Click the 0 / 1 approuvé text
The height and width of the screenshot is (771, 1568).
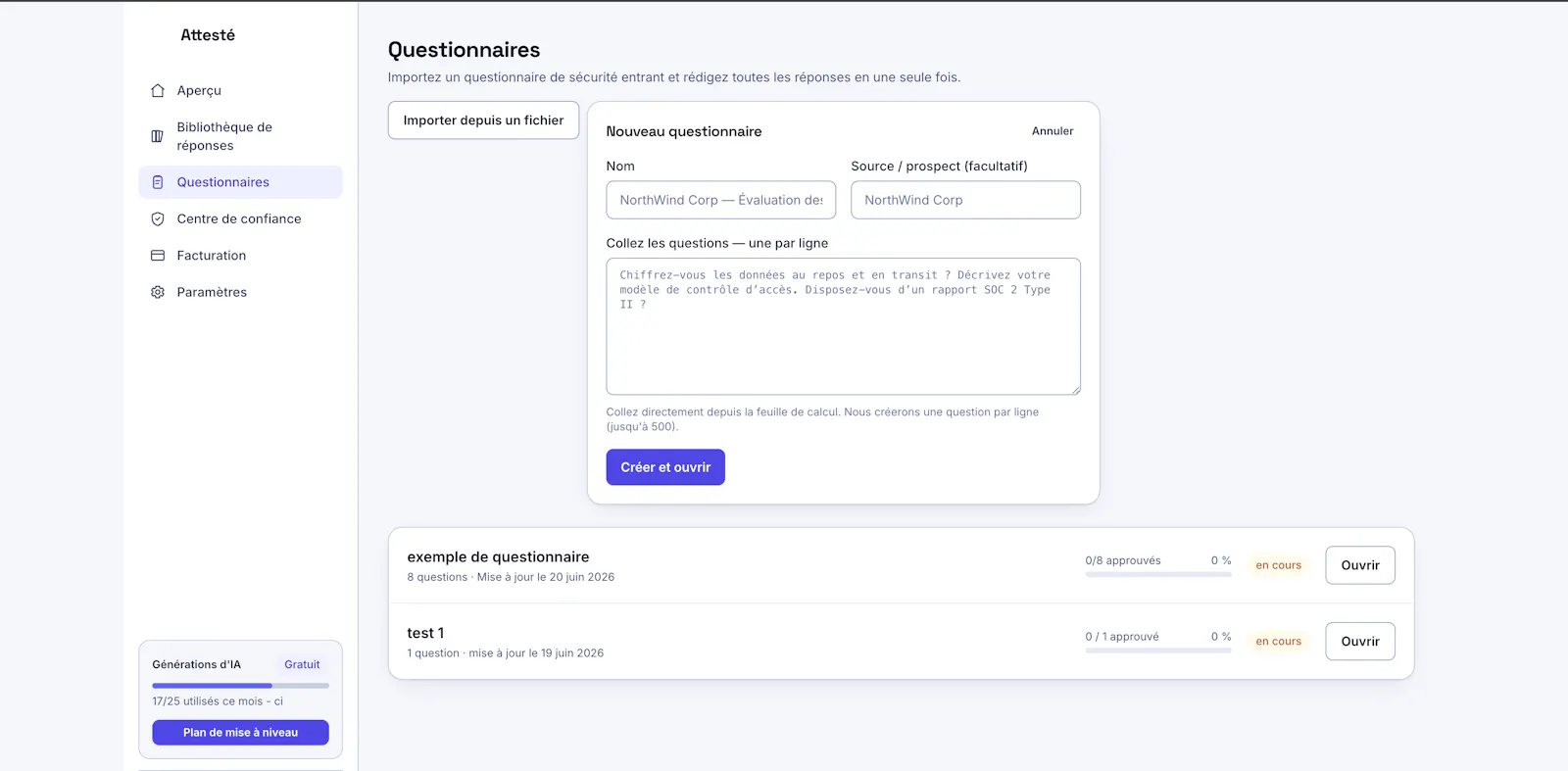(1122, 637)
